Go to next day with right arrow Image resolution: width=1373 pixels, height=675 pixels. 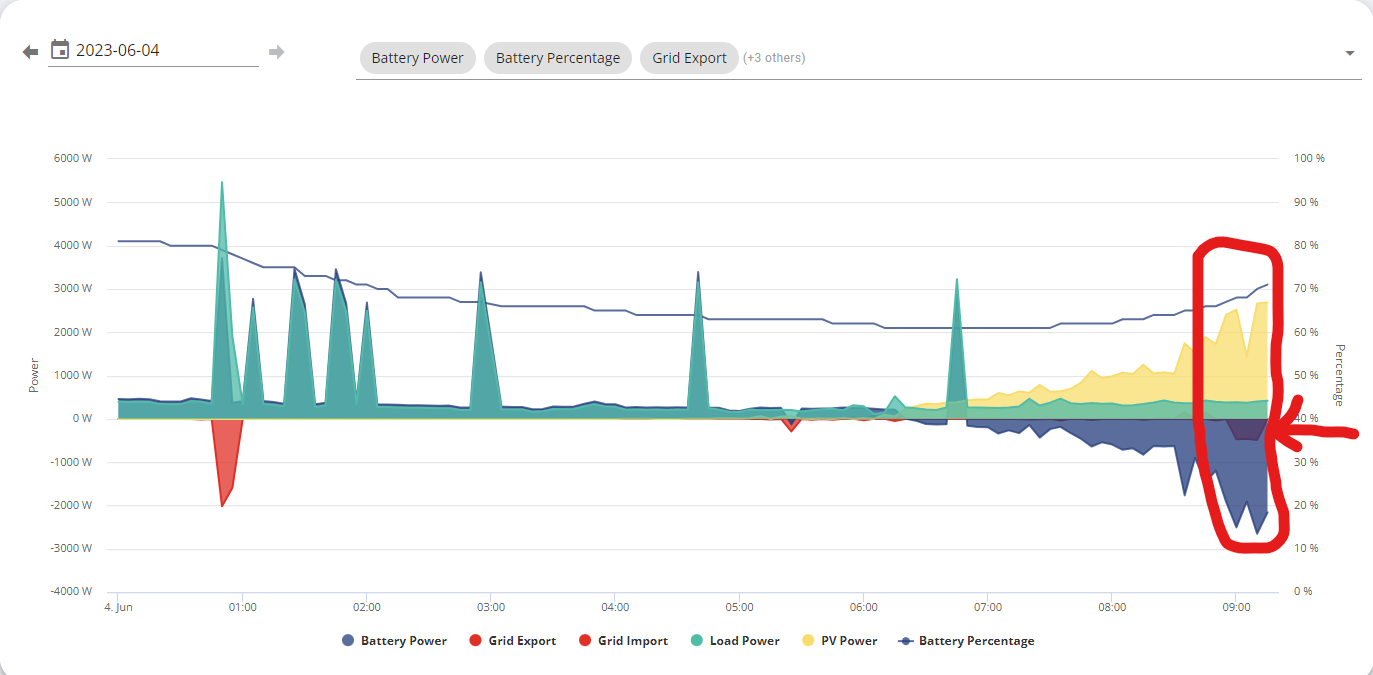coord(277,51)
